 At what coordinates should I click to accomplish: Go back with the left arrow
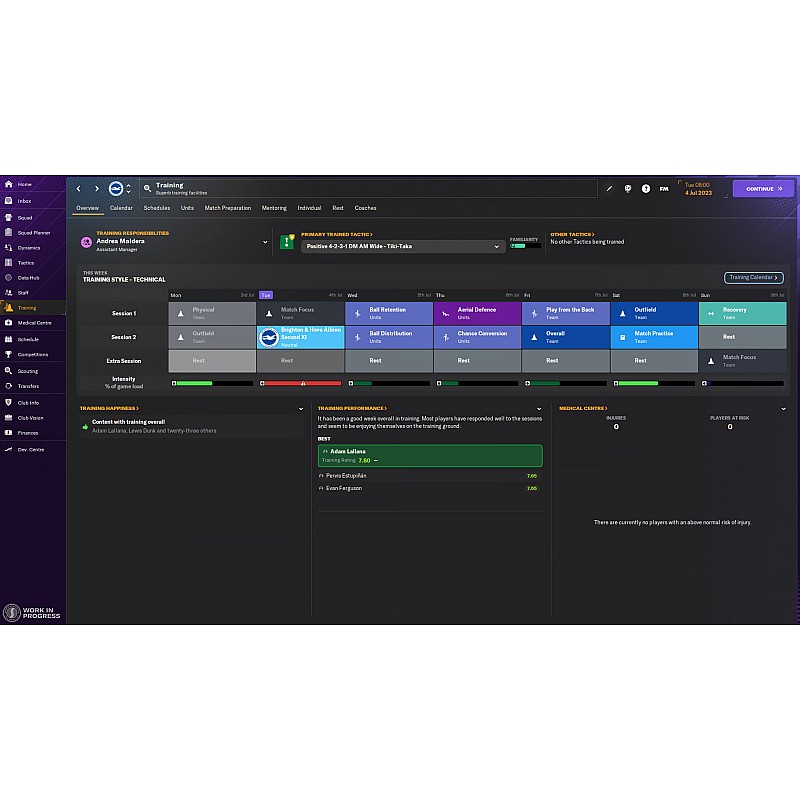pos(79,188)
